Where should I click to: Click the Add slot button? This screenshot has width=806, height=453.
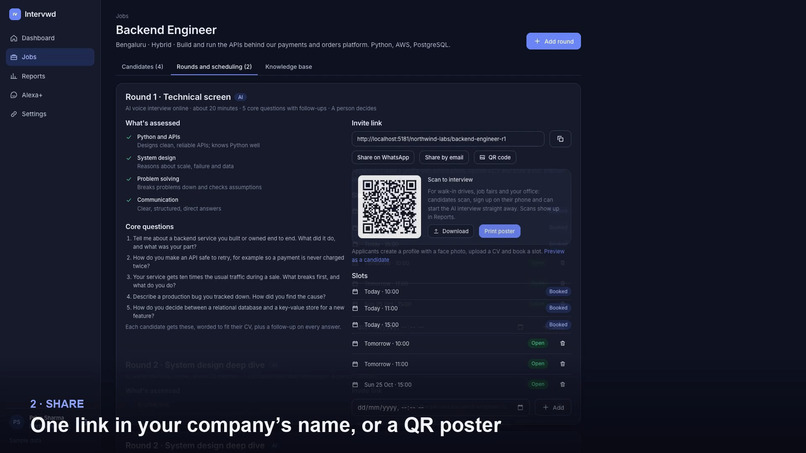tap(553, 408)
